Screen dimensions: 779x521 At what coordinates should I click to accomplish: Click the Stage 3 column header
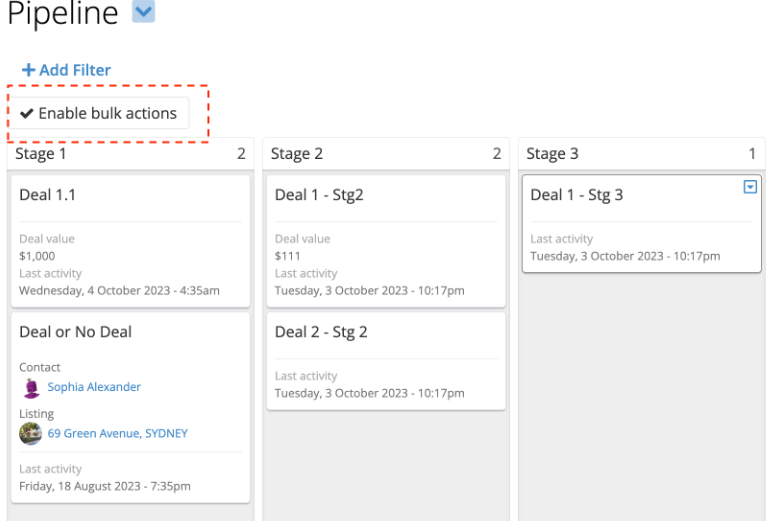point(552,154)
